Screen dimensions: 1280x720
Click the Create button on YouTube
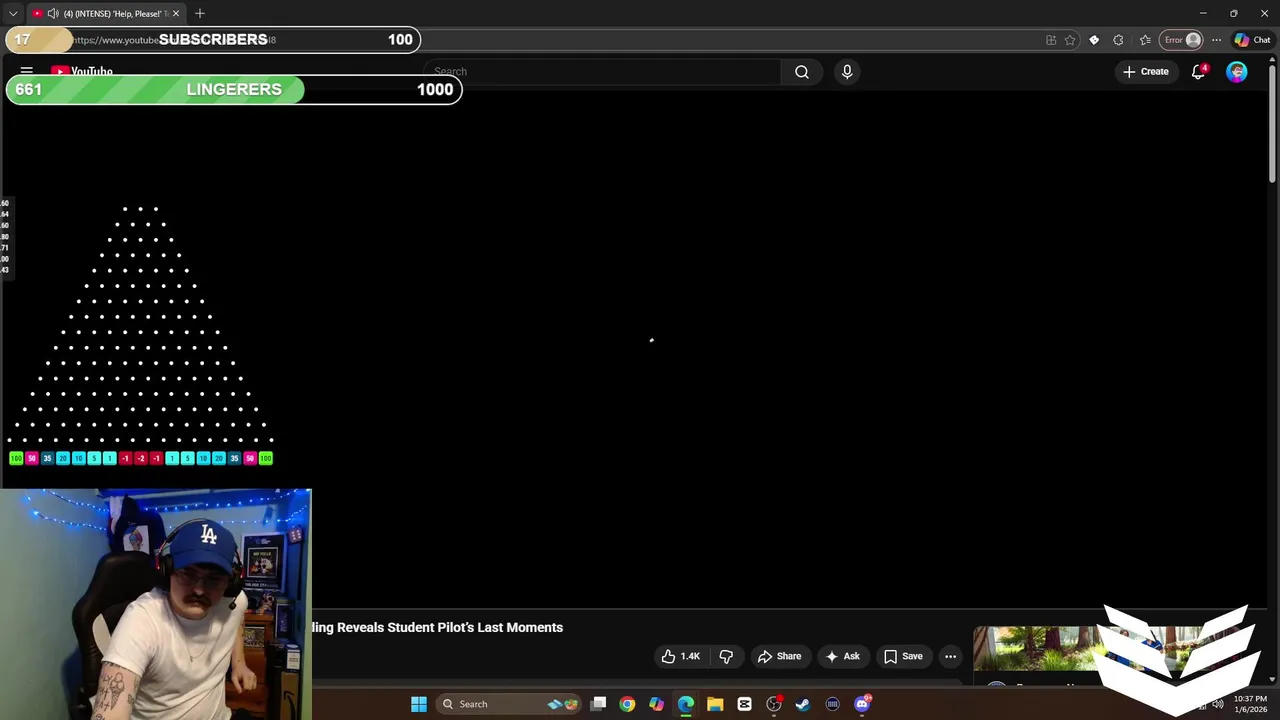coord(1146,72)
